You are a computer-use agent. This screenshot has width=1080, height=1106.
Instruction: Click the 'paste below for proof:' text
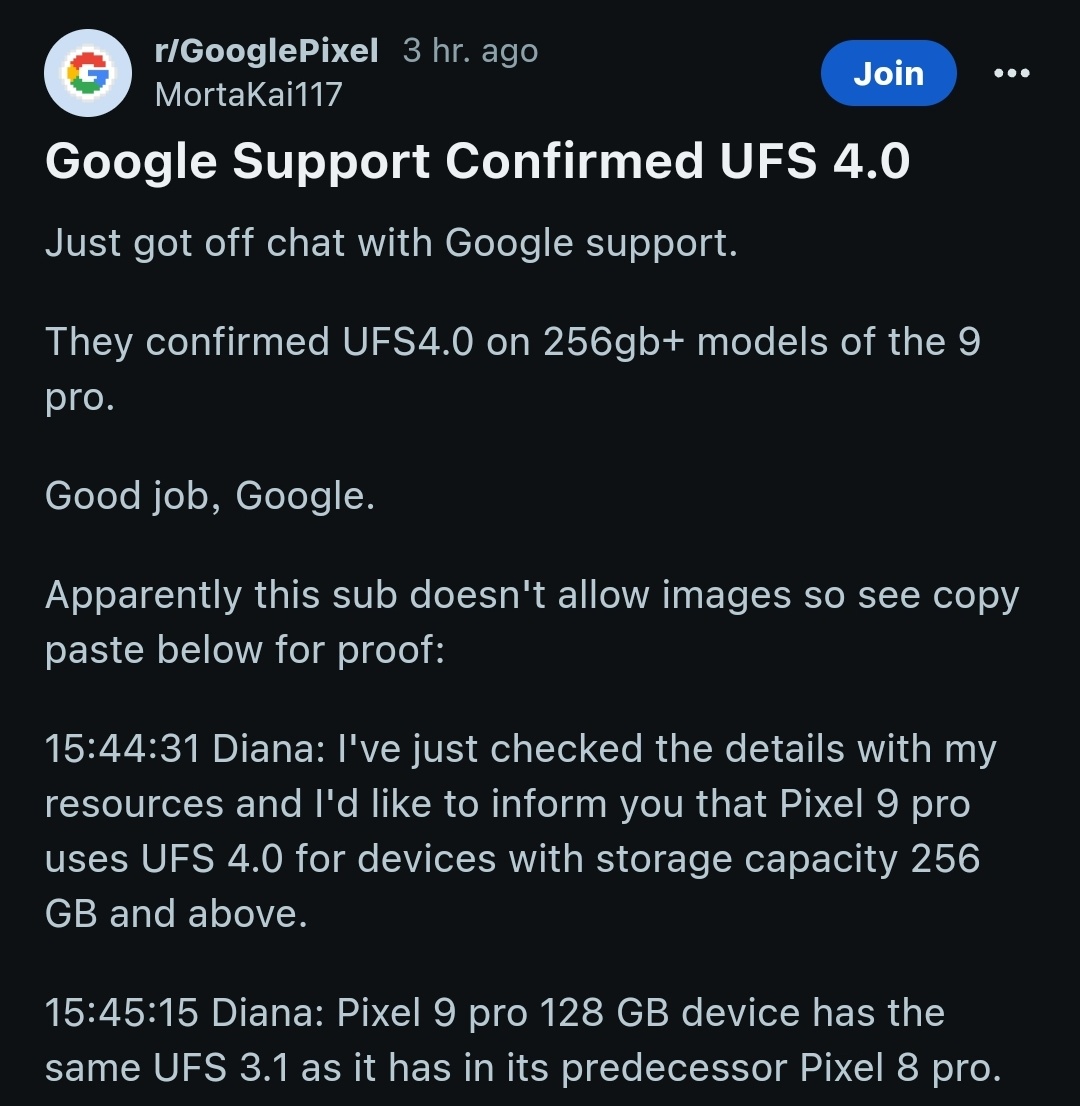pos(245,650)
